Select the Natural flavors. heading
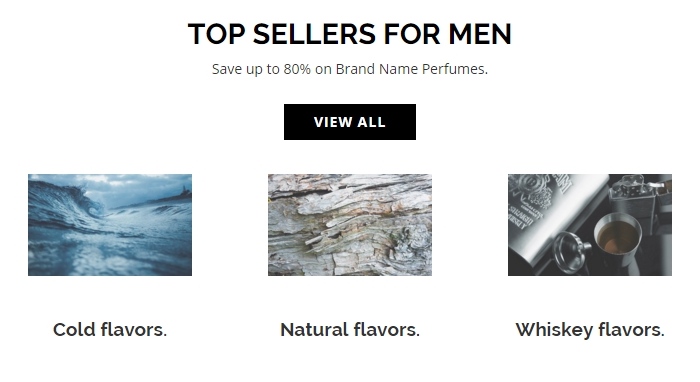 (x=350, y=330)
